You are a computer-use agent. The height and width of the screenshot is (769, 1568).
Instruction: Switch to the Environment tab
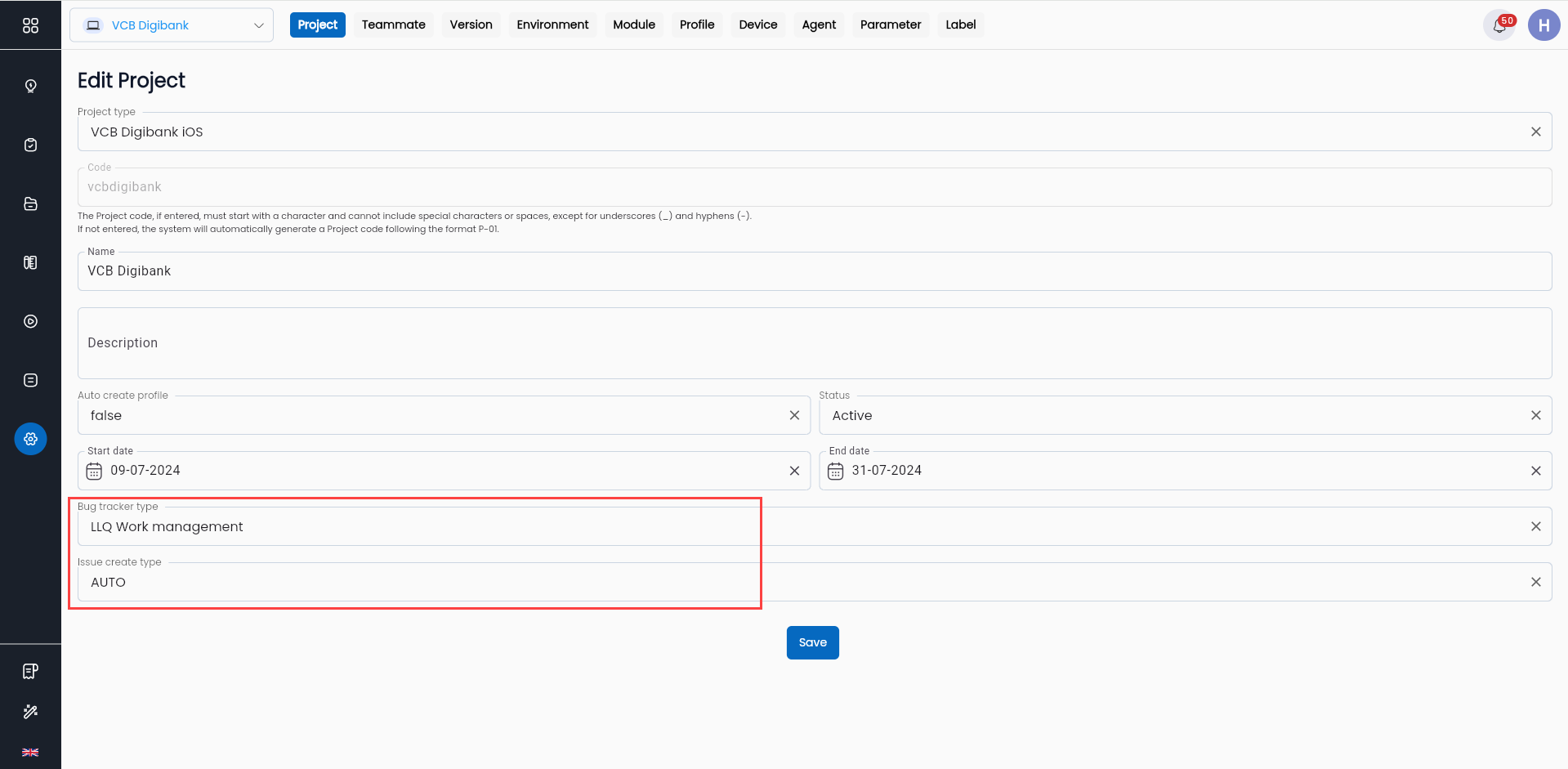[552, 25]
